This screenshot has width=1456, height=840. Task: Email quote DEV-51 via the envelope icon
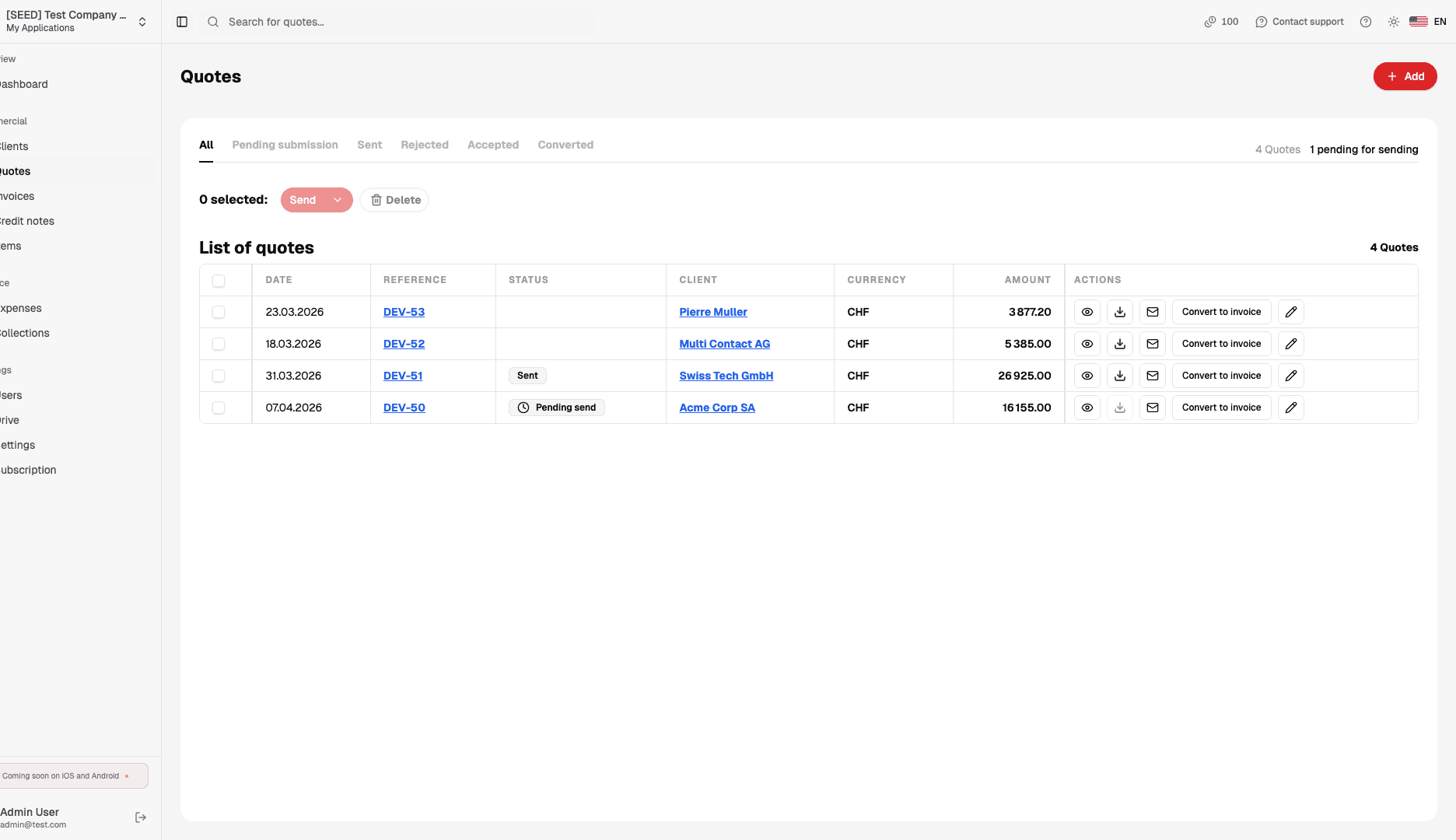pos(1152,375)
